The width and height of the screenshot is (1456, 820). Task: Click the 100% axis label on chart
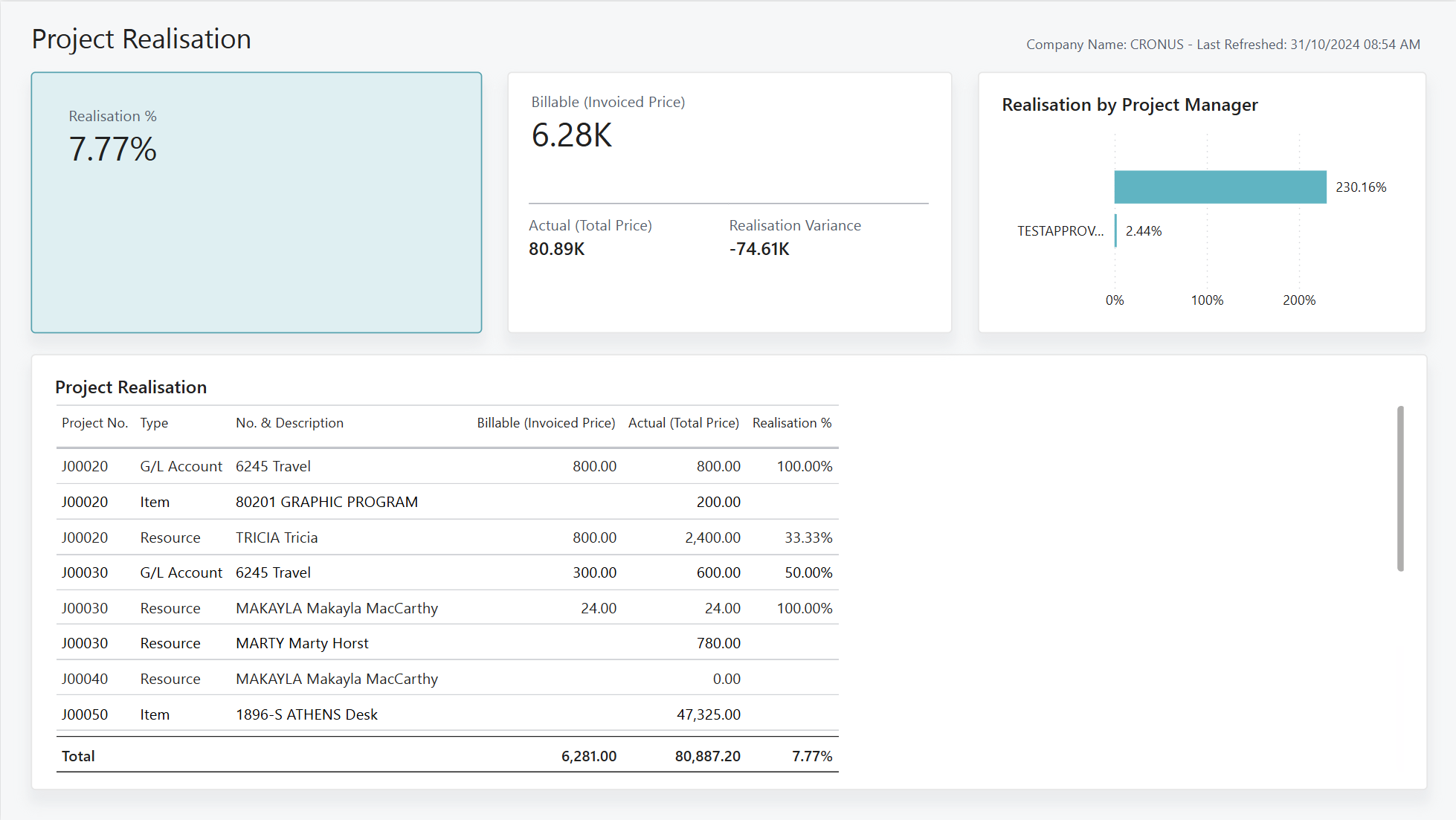click(1207, 300)
